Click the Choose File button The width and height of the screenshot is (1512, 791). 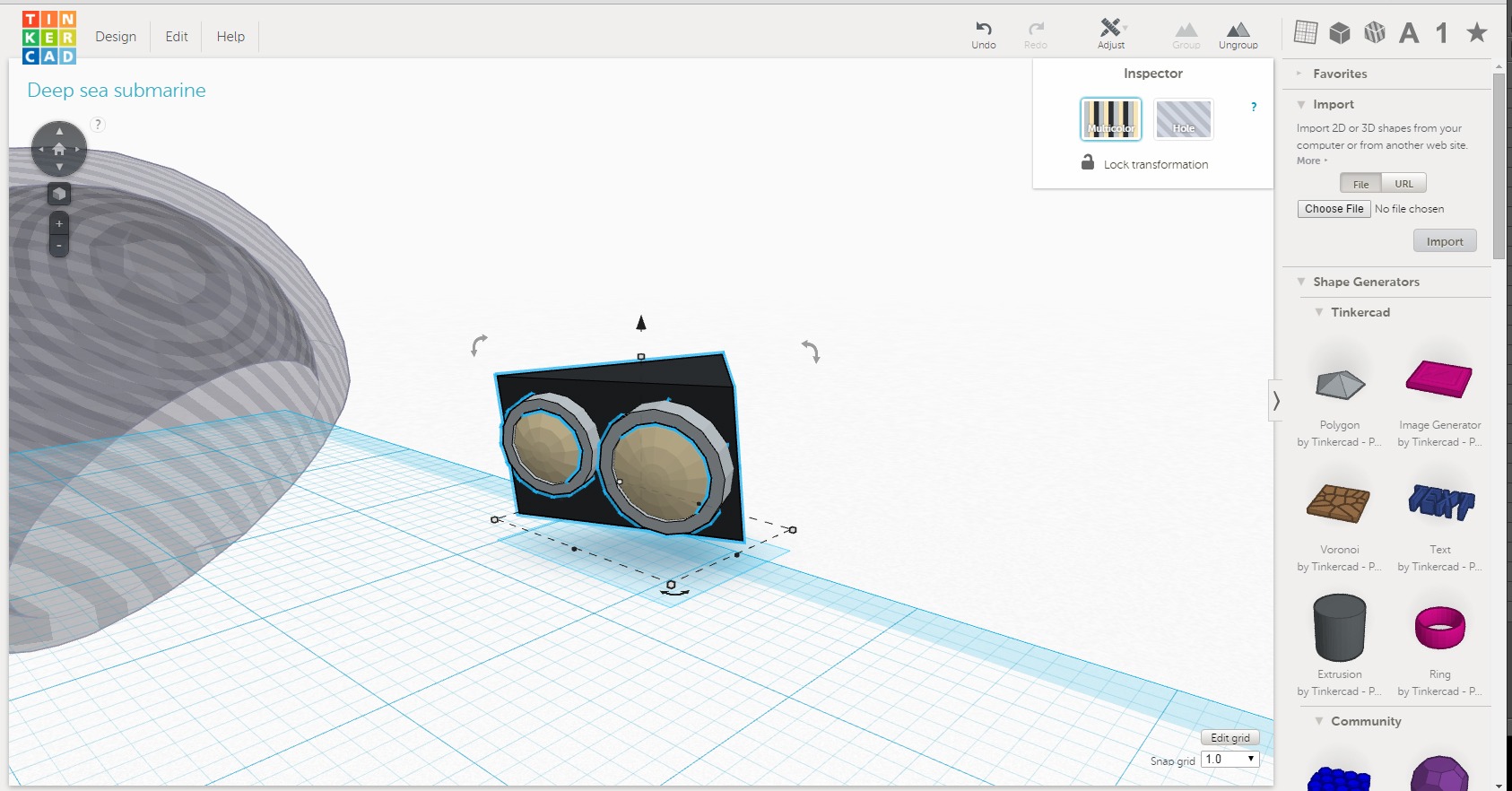(x=1334, y=209)
